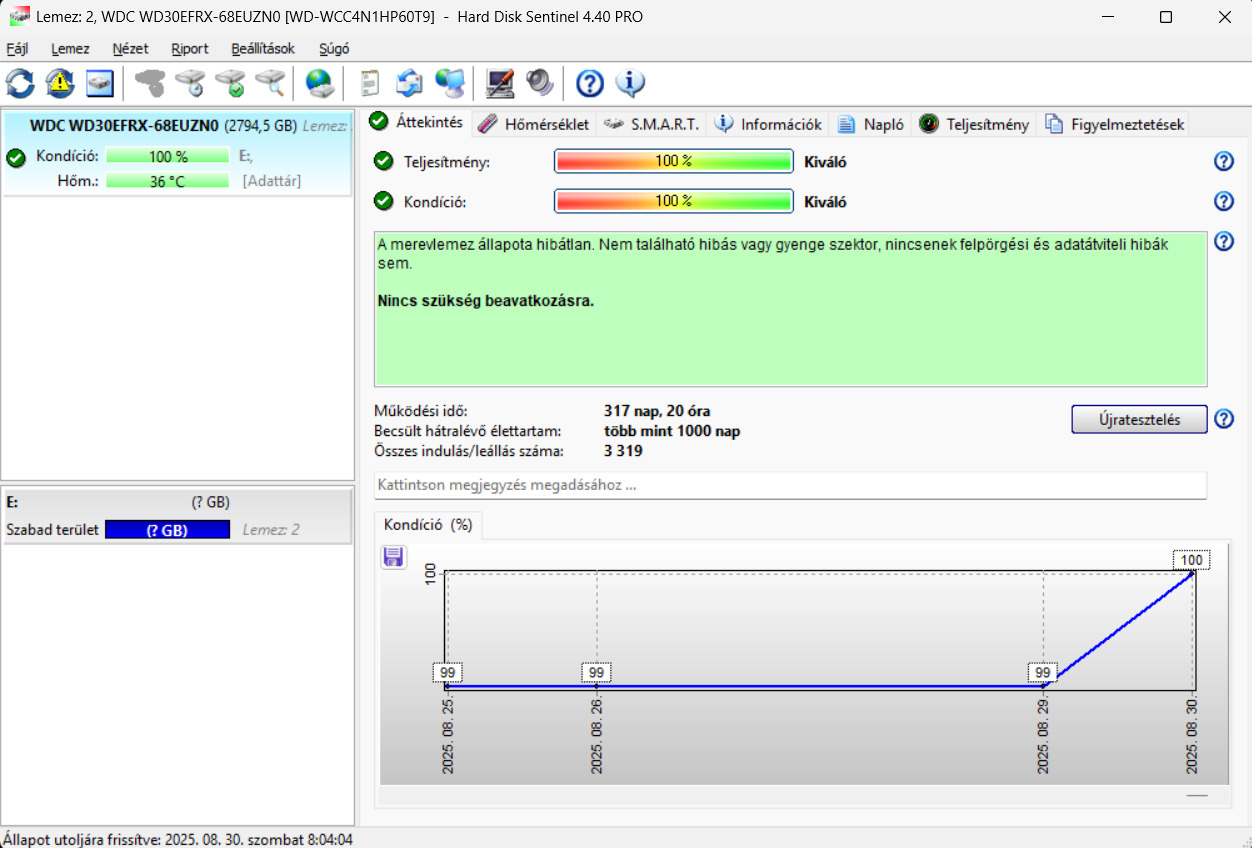Click the 3 319 start/stop count value
The image size is (1252, 848).
tap(623, 451)
